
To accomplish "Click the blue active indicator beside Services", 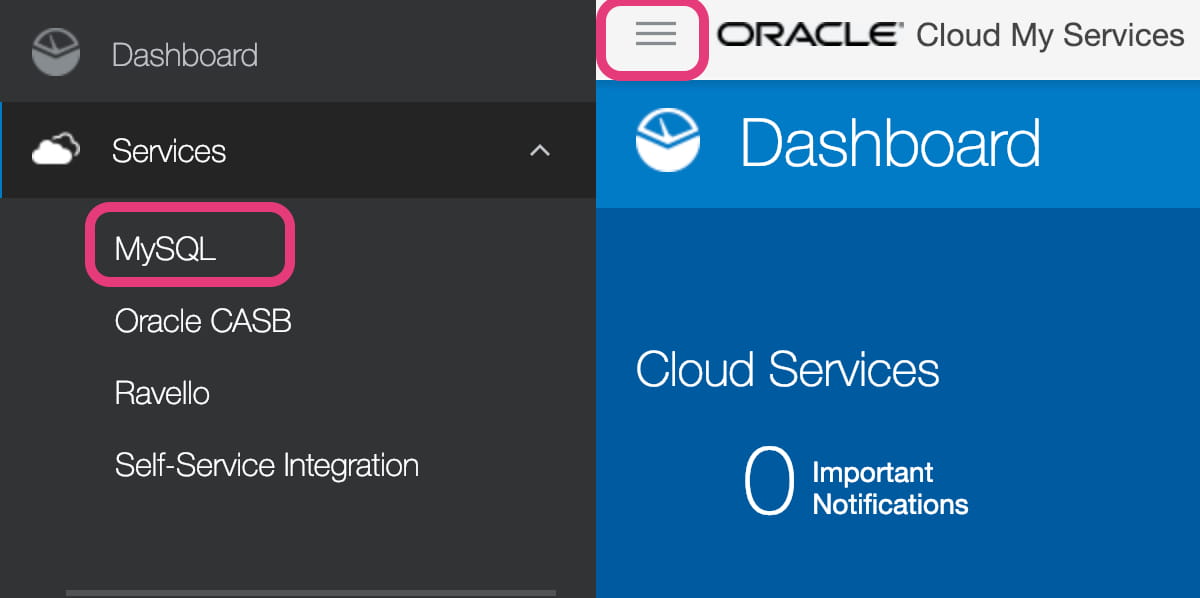I will 1,150.
